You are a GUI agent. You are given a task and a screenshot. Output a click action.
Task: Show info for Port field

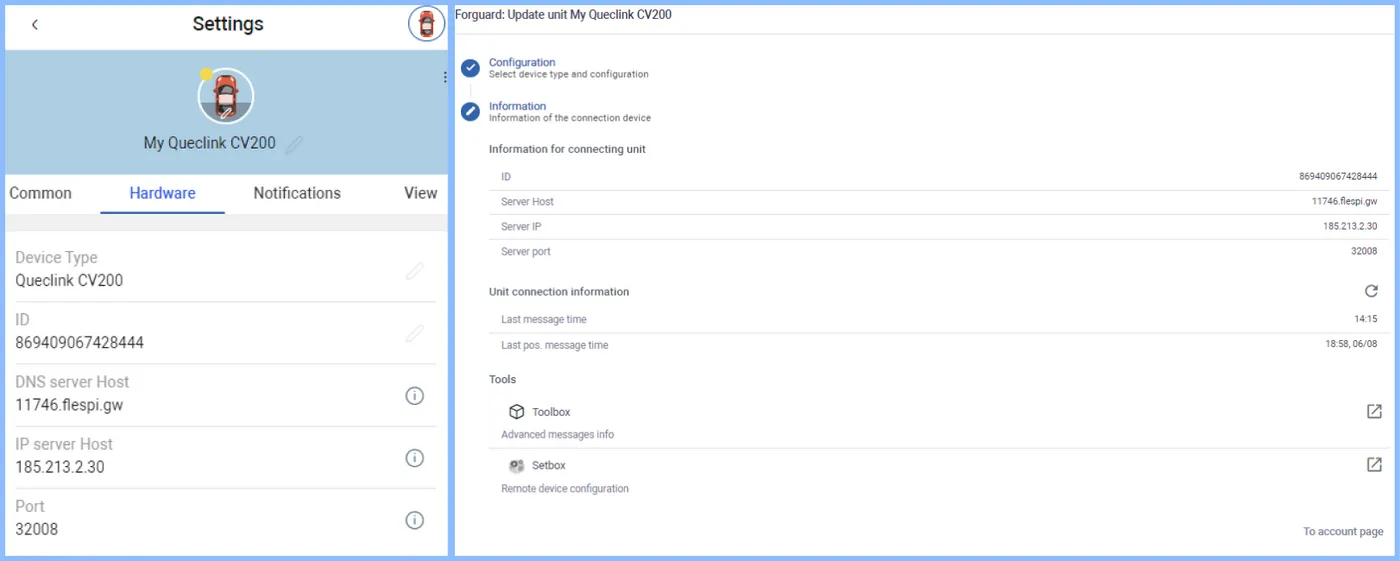(x=415, y=520)
